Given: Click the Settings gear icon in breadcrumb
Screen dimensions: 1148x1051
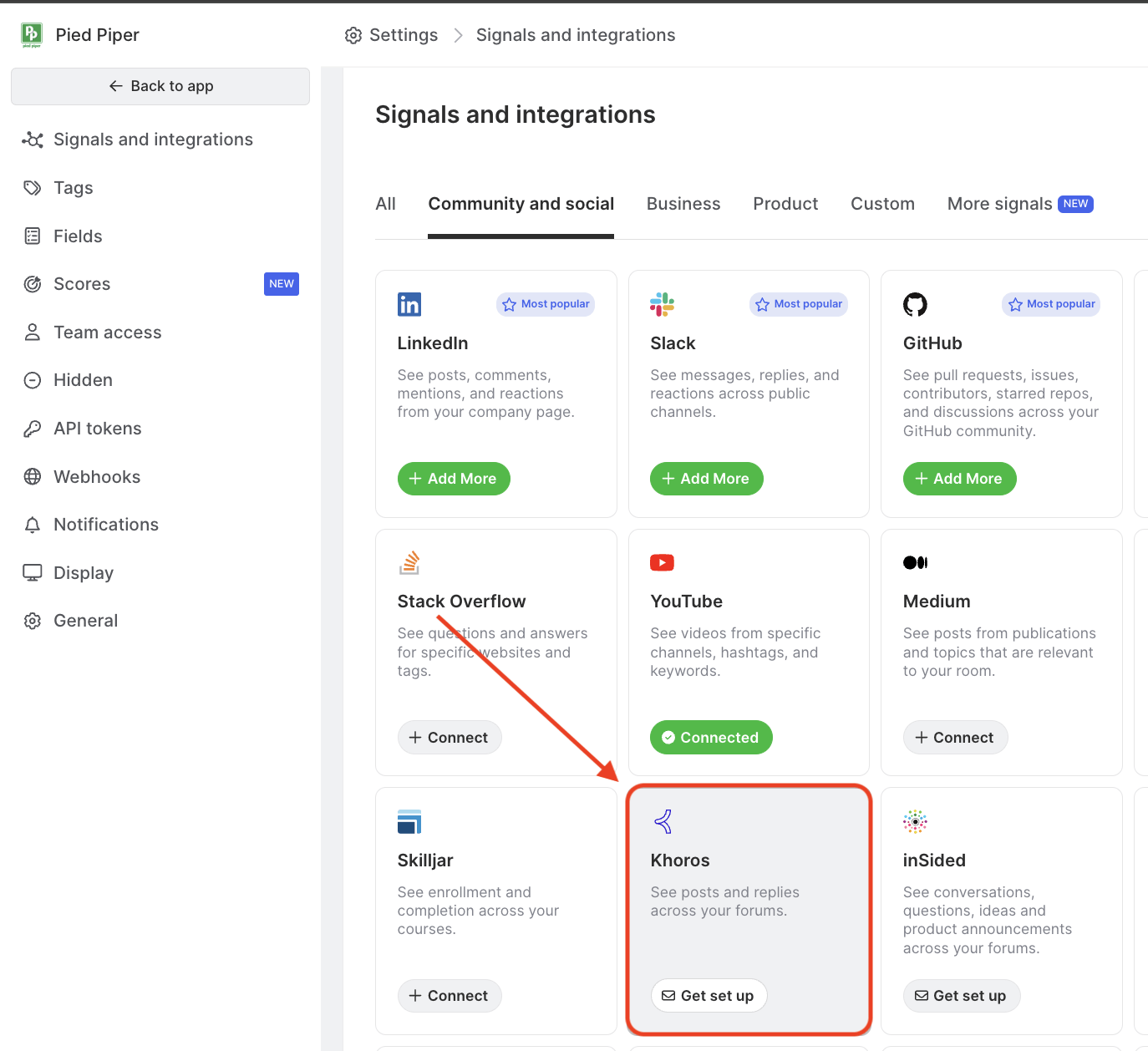Looking at the screenshot, I should coord(353,35).
